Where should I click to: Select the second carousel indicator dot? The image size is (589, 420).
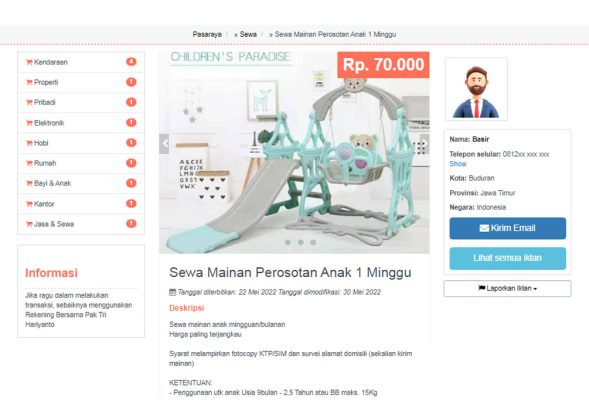(301, 242)
